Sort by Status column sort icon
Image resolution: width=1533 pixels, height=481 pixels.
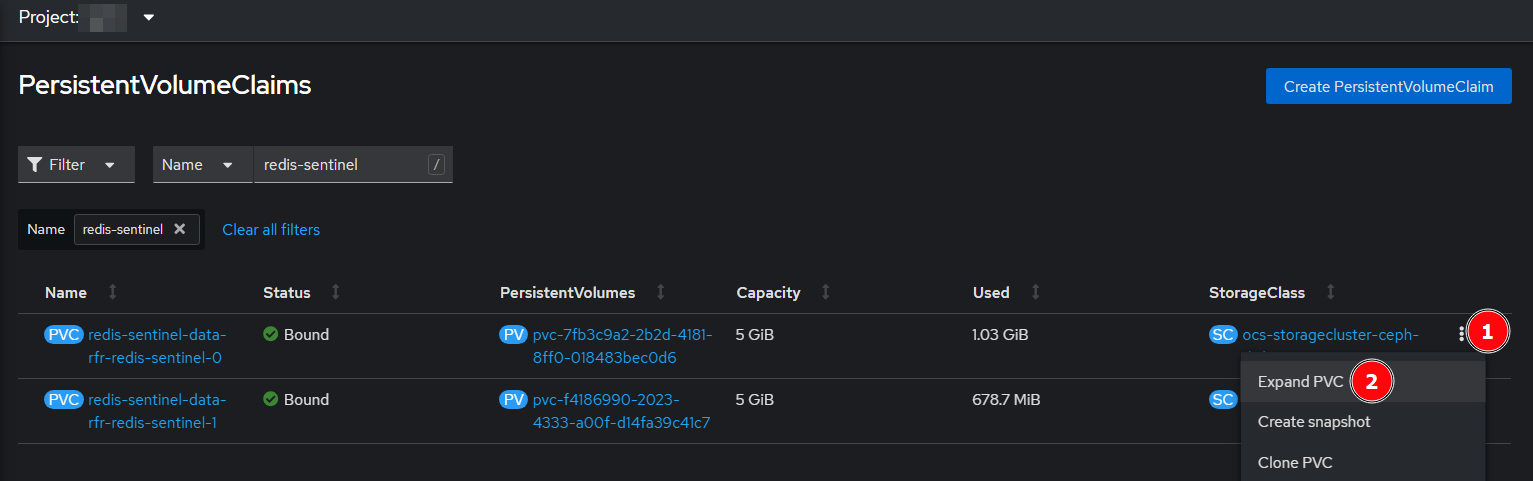coord(335,292)
